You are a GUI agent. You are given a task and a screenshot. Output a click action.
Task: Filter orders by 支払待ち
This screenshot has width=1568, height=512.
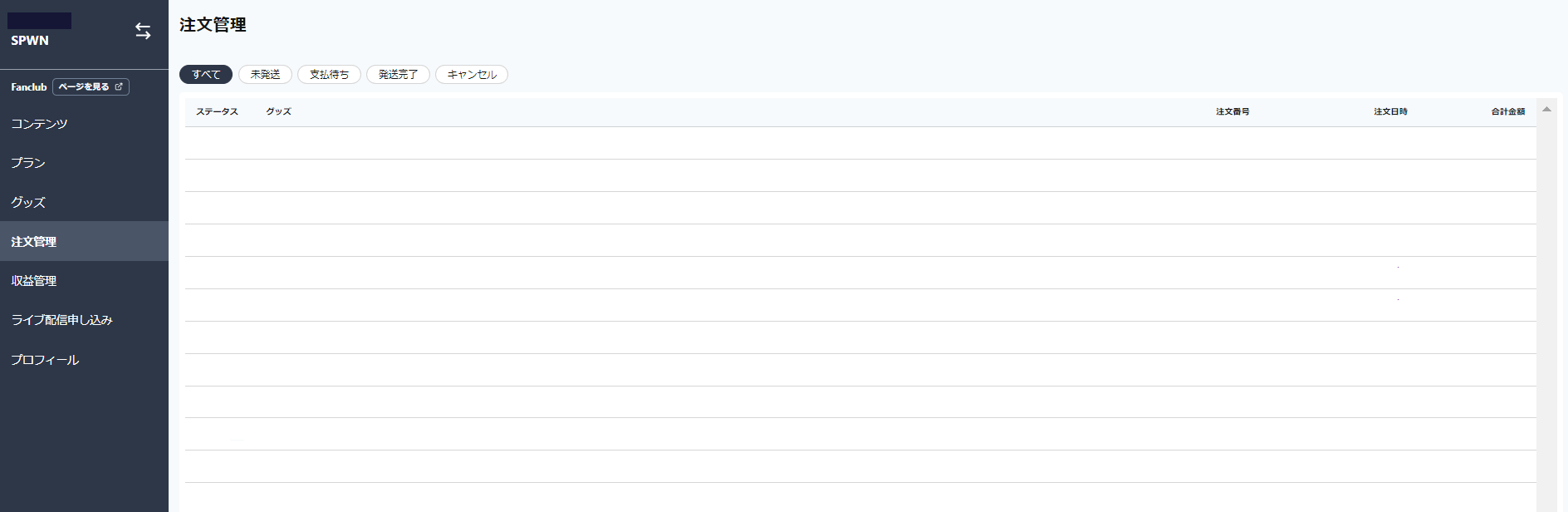click(x=329, y=75)
